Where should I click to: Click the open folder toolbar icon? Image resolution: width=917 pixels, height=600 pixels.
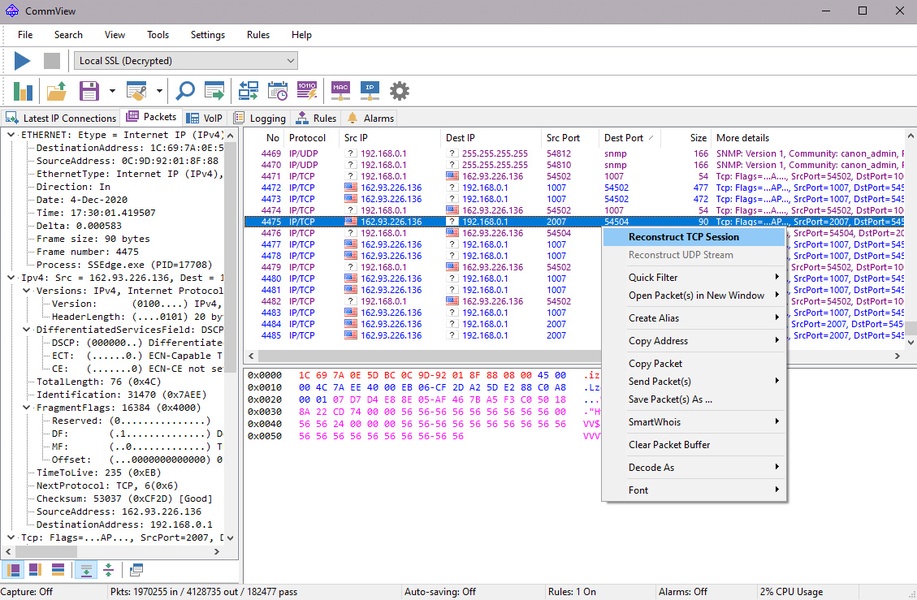[x=57, y=91]
